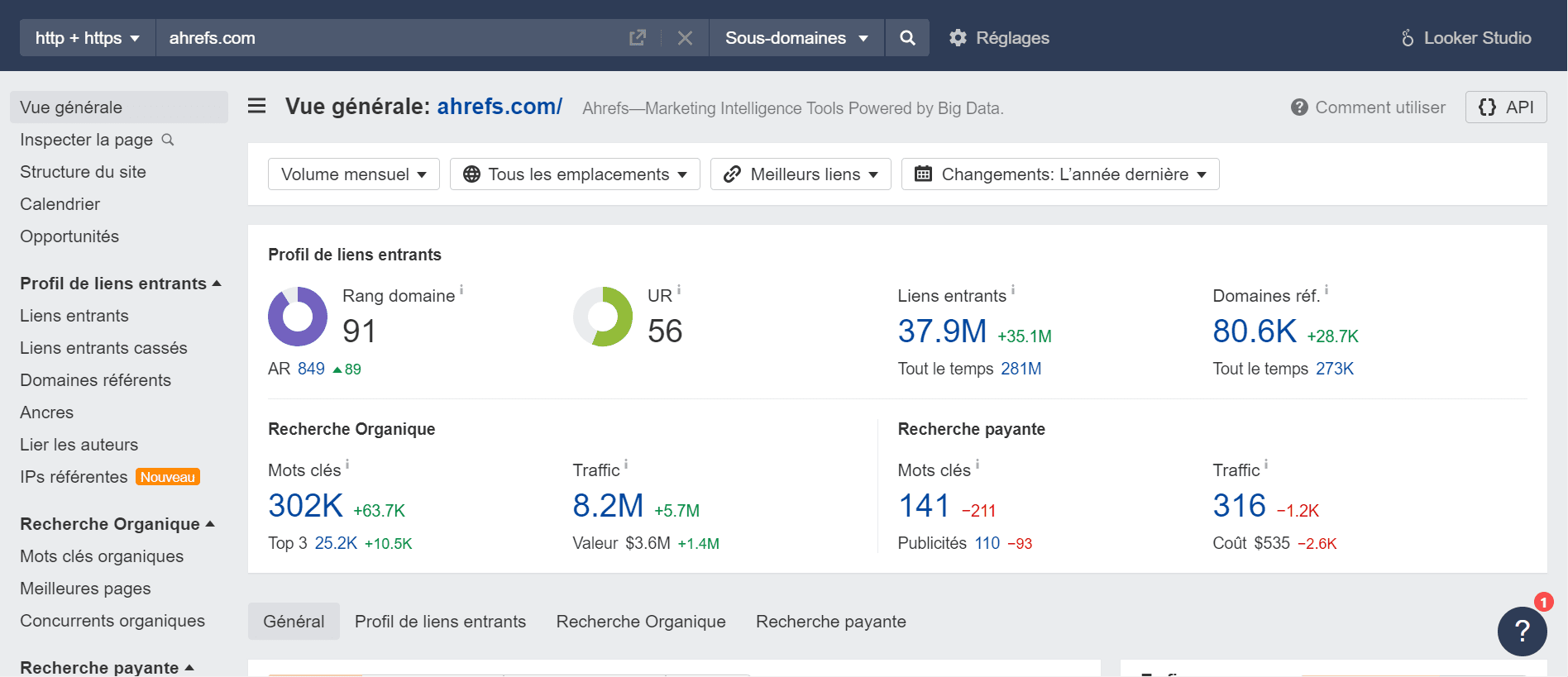Open the Tous les emplacements dropdown

(x=575, y=174)
